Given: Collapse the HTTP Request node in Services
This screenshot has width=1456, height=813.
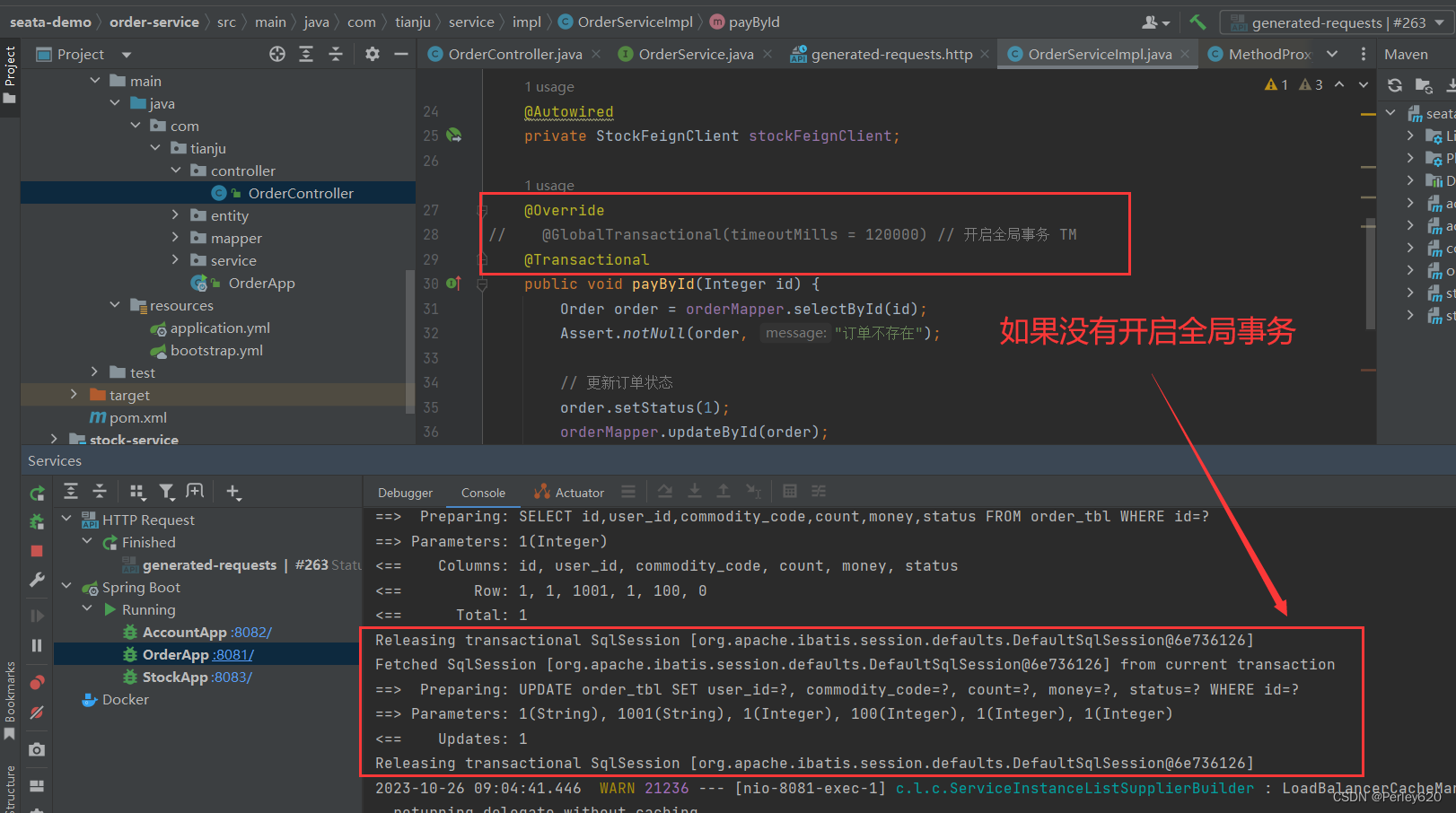Looking at the screenshot, I should pos(66,520).
